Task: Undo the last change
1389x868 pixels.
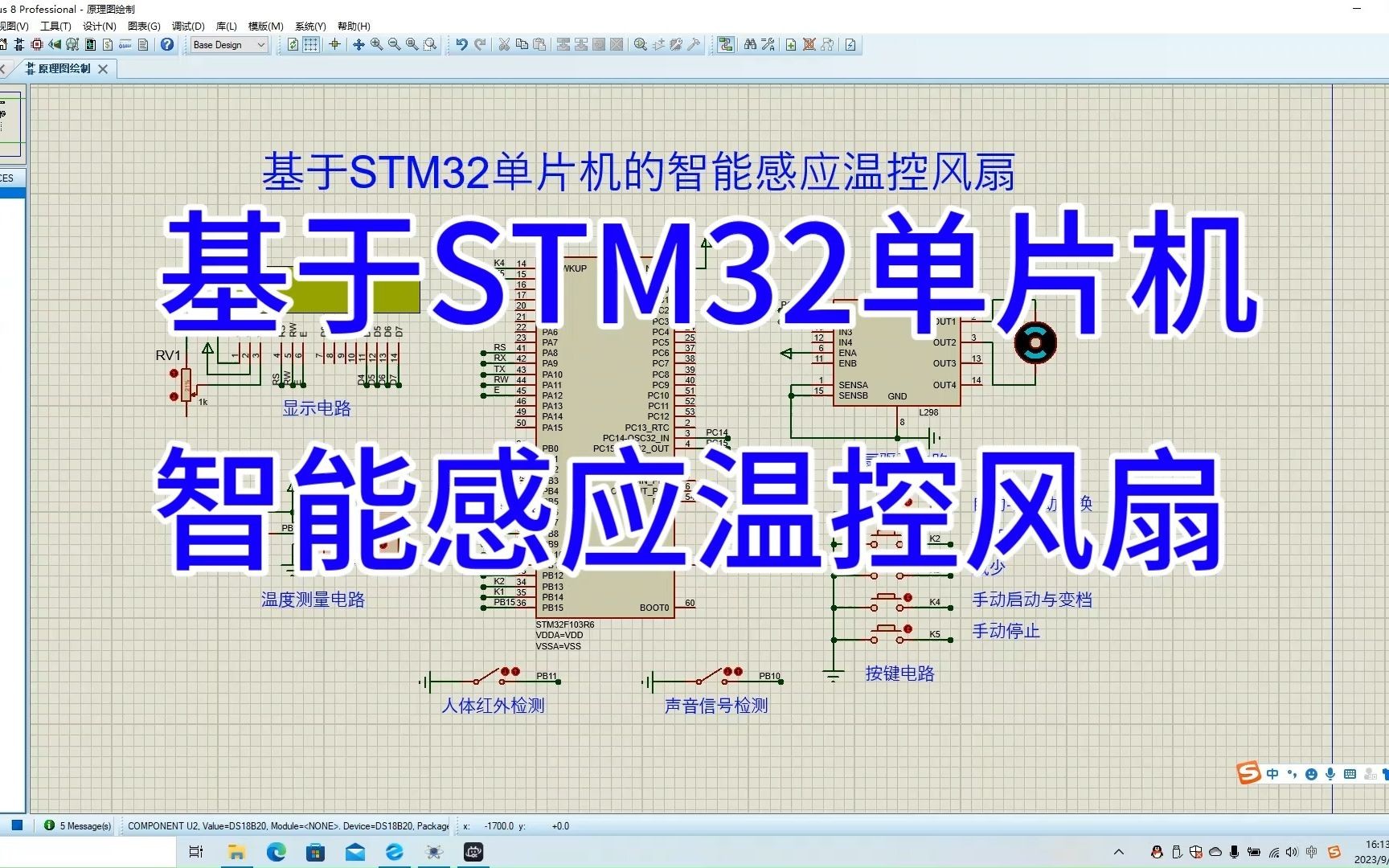Action: tap(461, 44)
